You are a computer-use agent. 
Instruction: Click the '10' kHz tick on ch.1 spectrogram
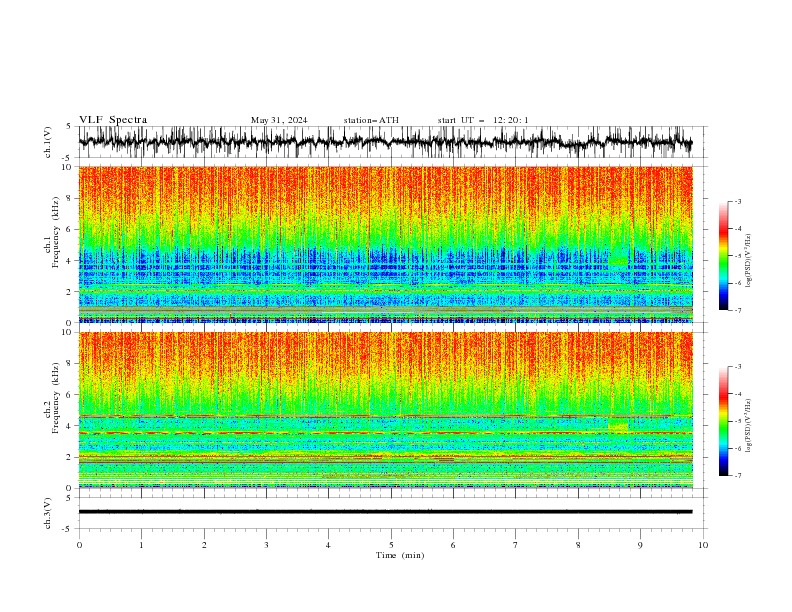67,167
